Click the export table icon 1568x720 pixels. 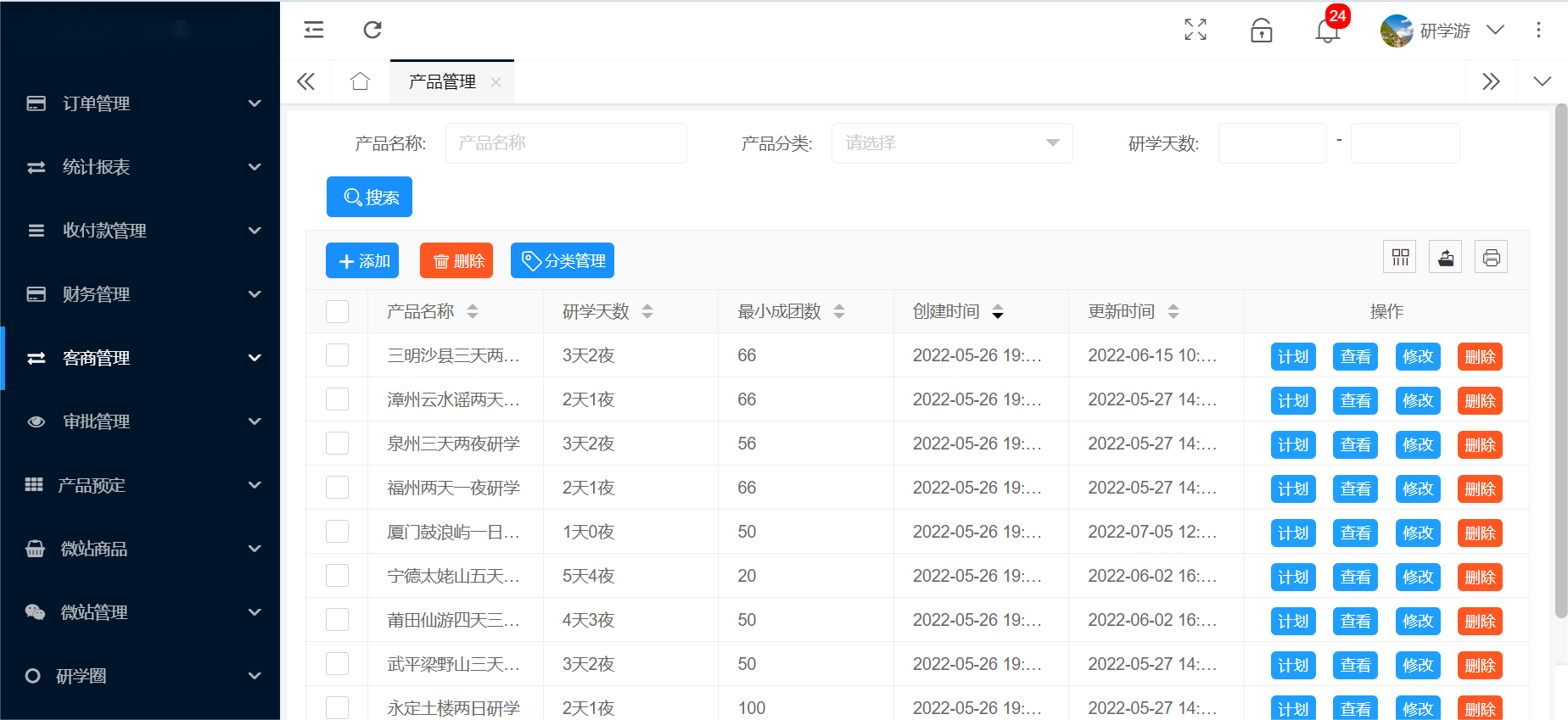1446,257
